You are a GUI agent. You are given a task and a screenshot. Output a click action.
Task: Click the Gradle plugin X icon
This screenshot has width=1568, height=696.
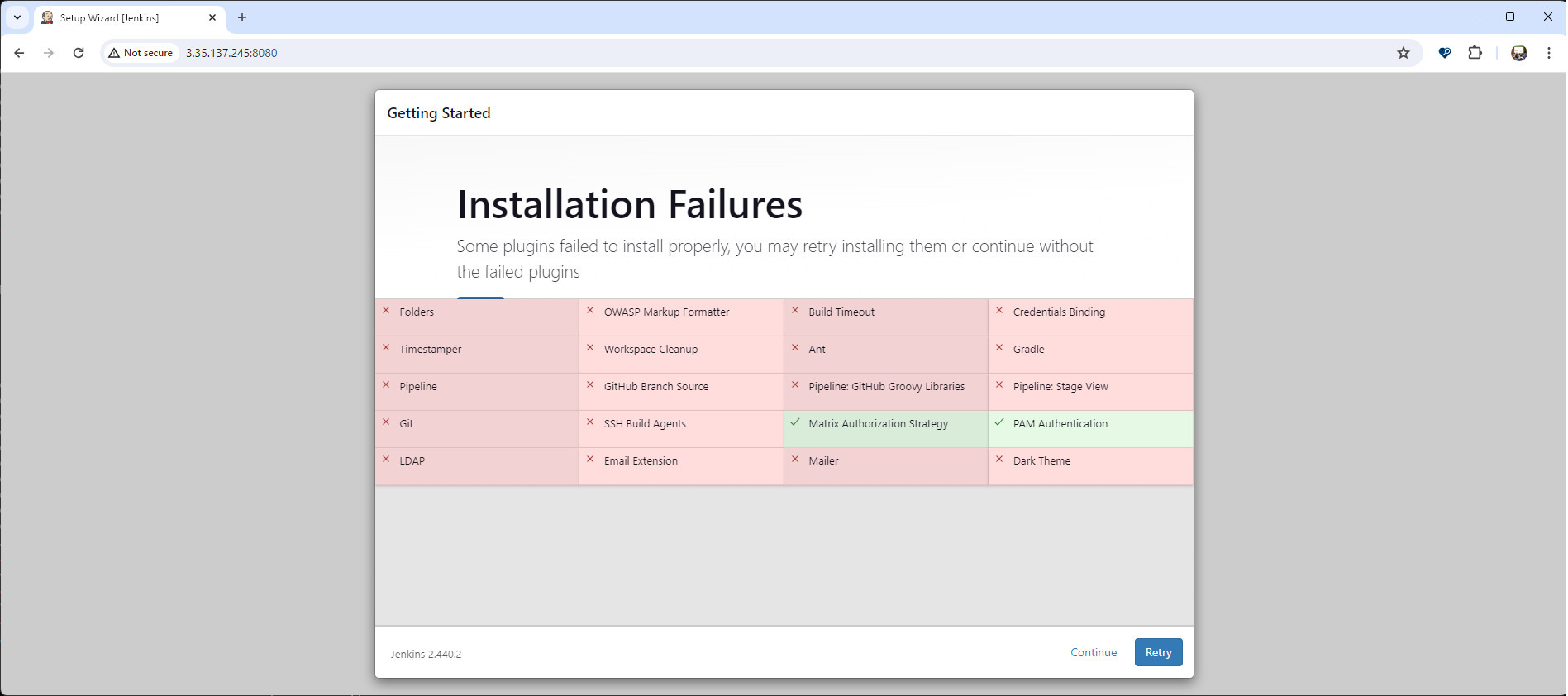999,348
